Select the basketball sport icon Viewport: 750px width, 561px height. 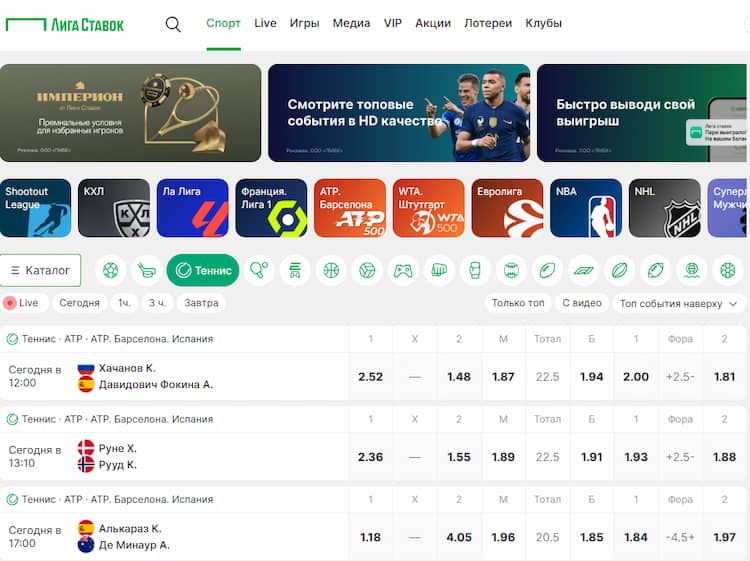(331, 271)
